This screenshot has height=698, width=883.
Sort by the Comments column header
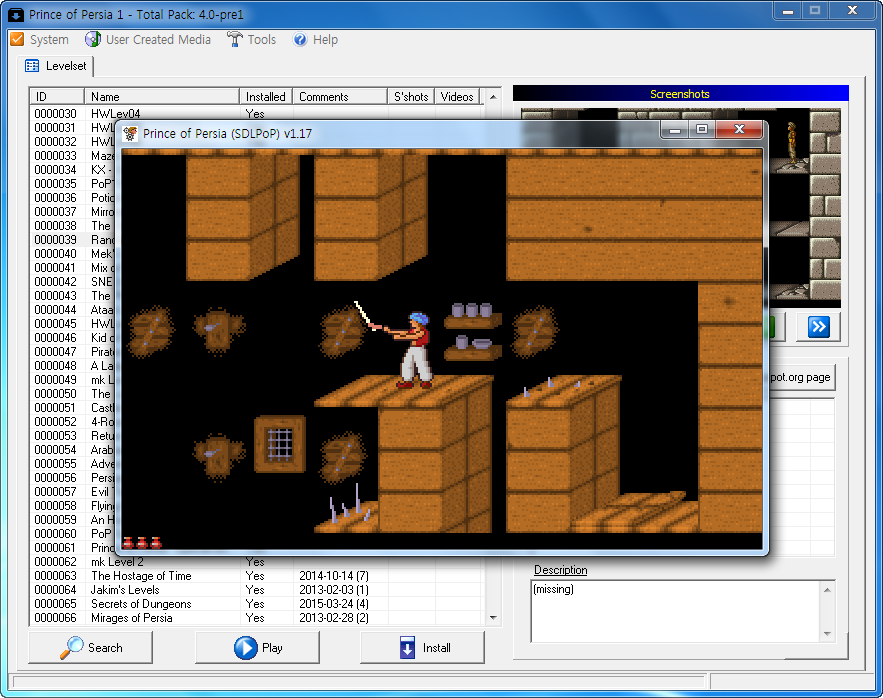click(340, 96)
